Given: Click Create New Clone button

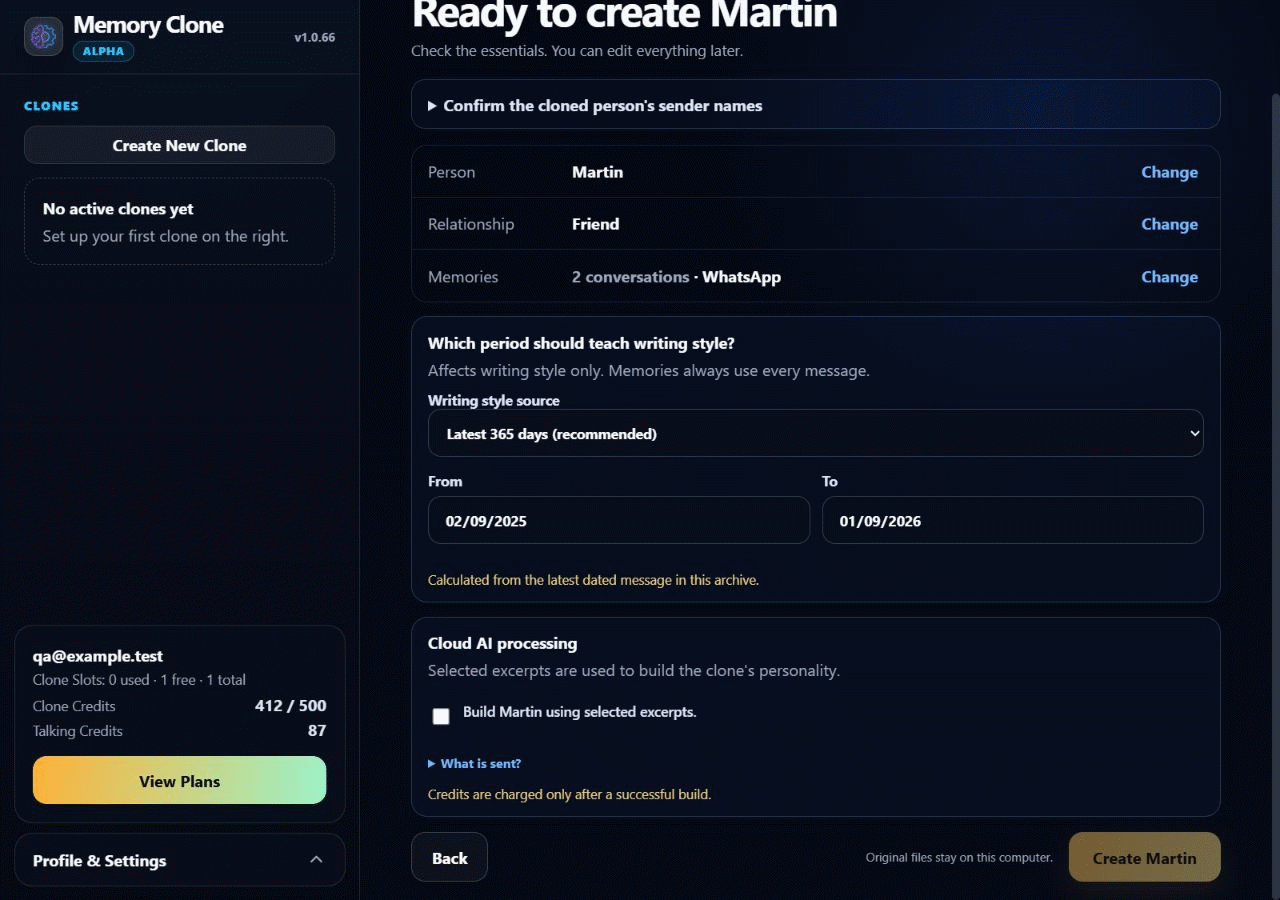Looking at the screenshot, I should (x=179, y=145).
